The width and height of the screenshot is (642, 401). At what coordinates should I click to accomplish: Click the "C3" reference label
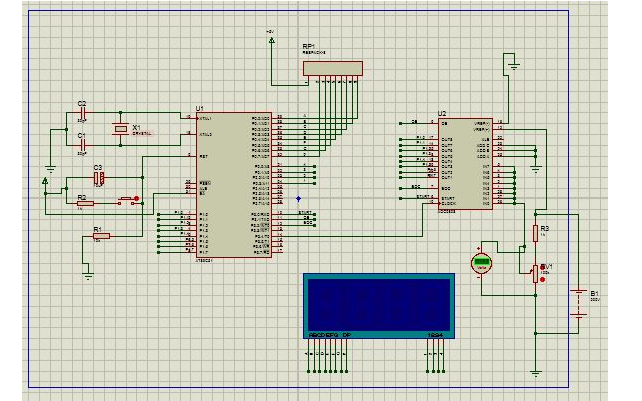point(98,168)
